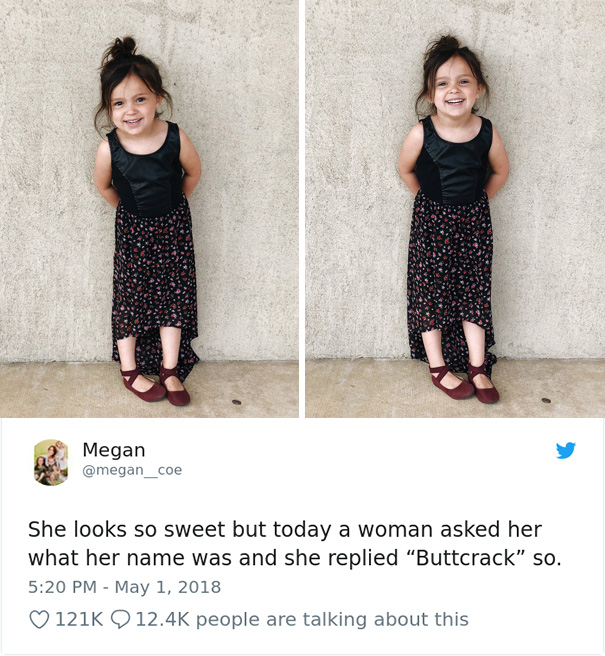Click the maroon shoes in the right photo

click(464, 383)
